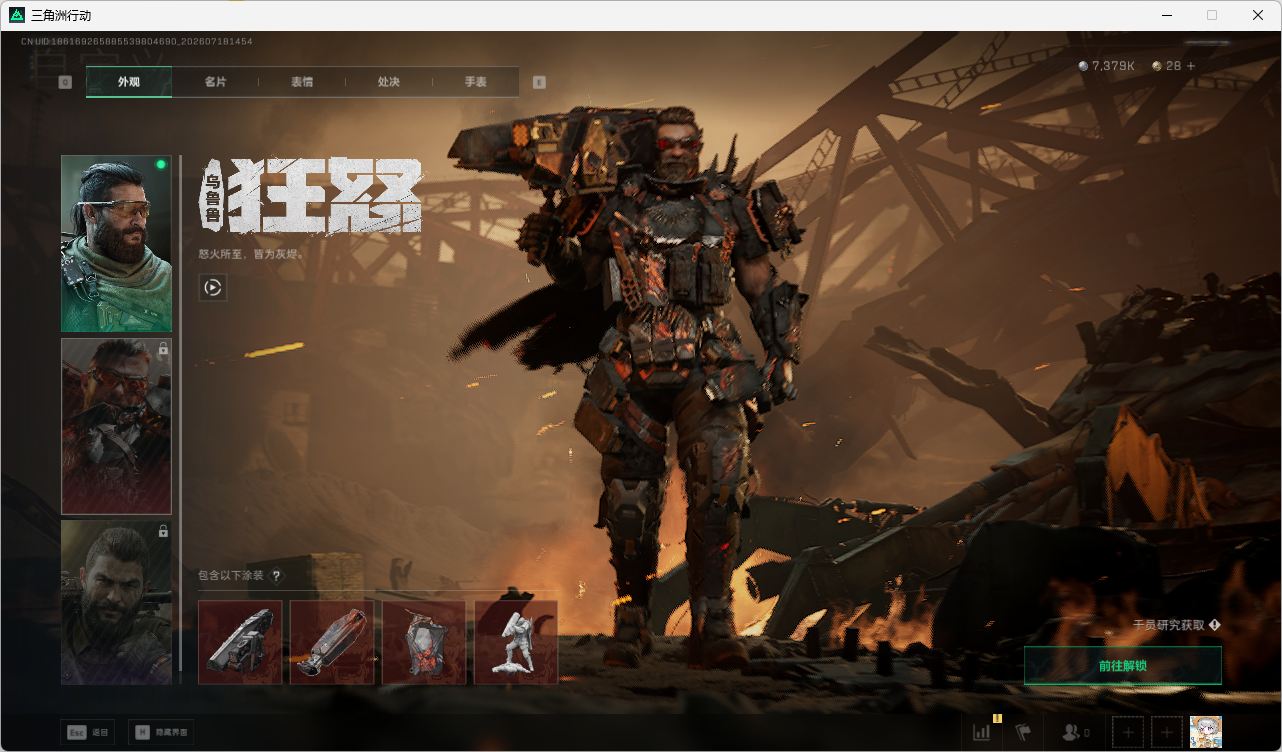The height and width of the screenshot is (752, 1282).
Task: Click the 隐藏界面 hide interface button
Action: click(160, 732)
